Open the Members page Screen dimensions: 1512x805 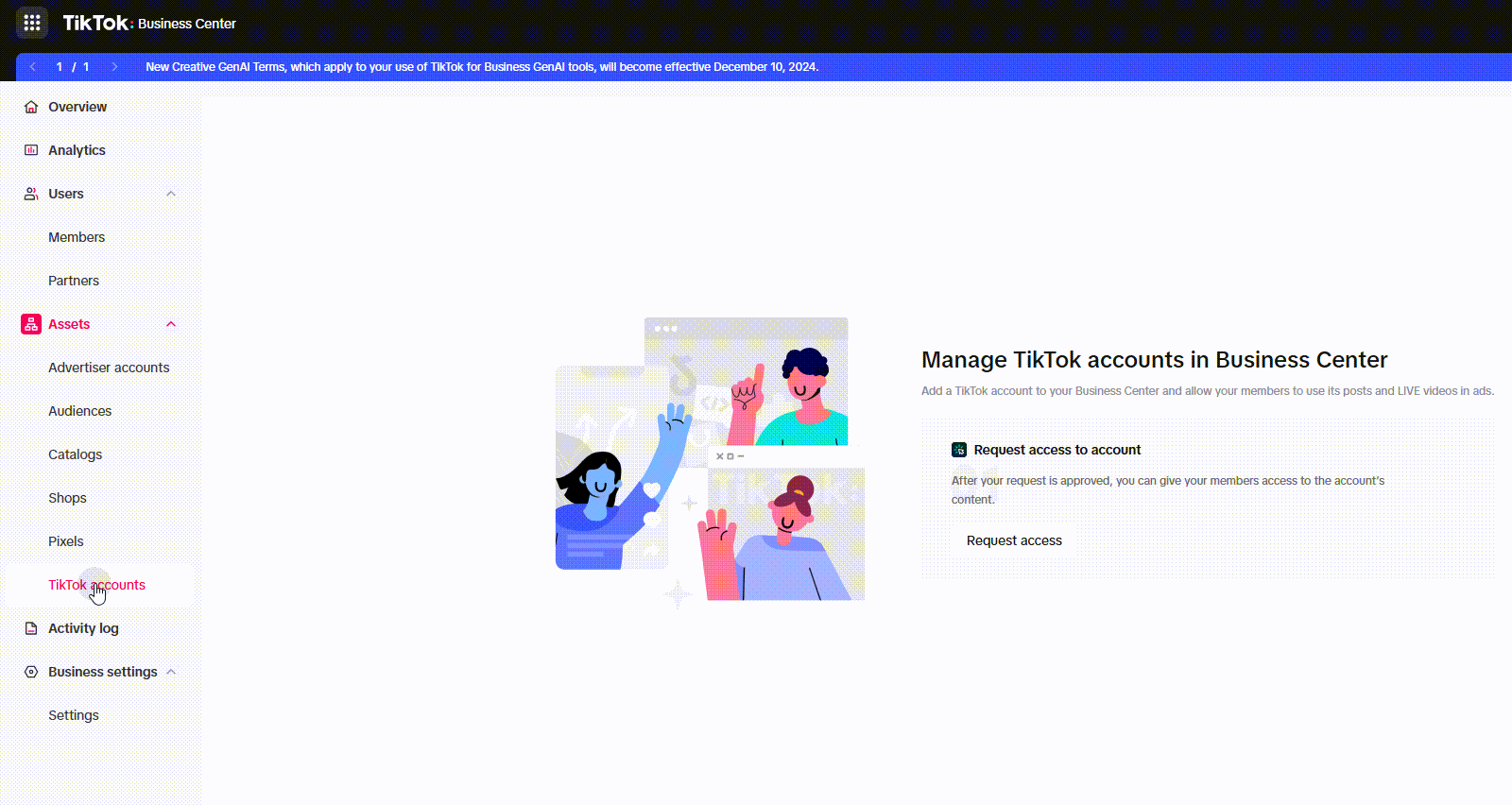click(77, 237)
